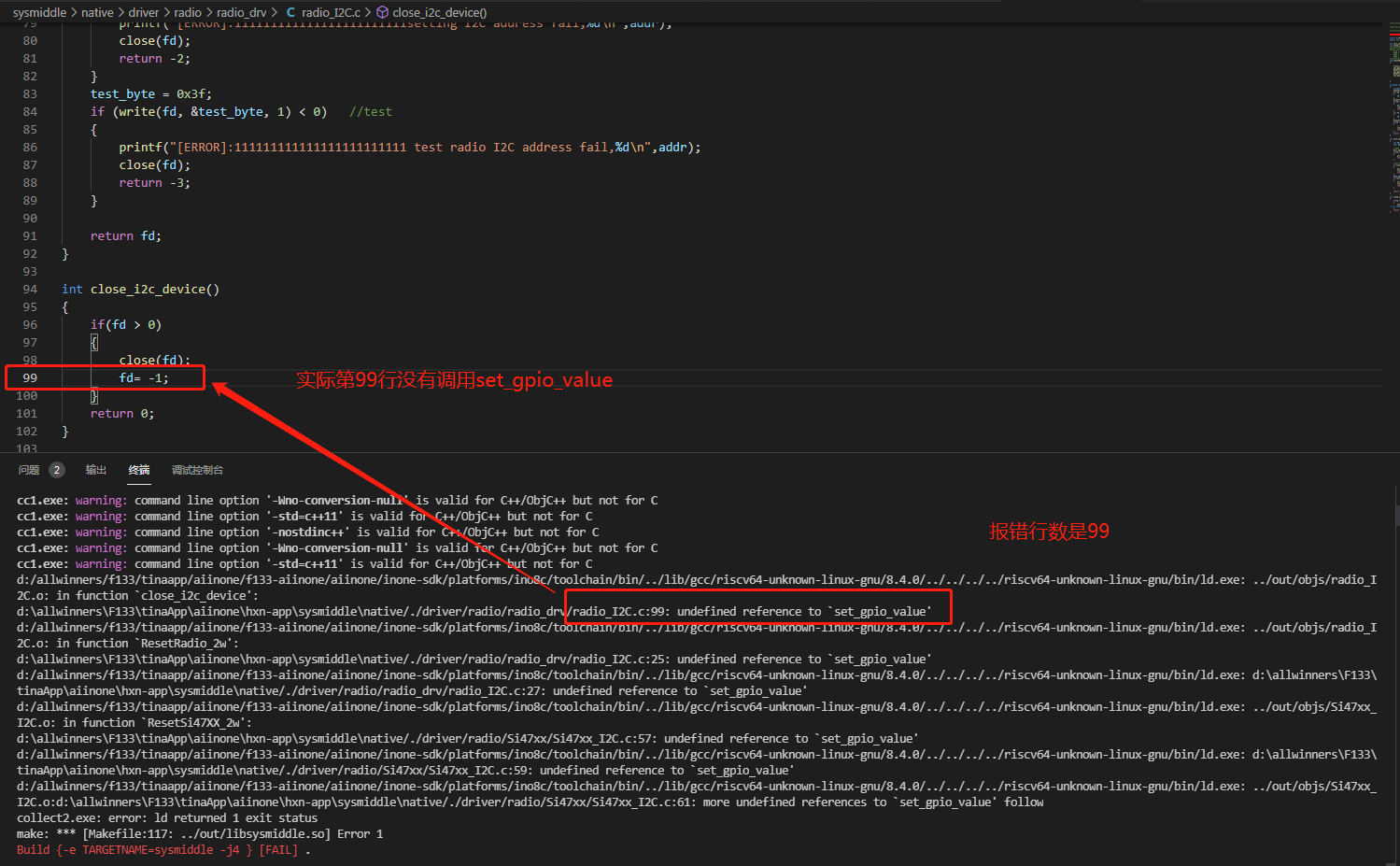Click the function symbol cube icon

(382, 12)
